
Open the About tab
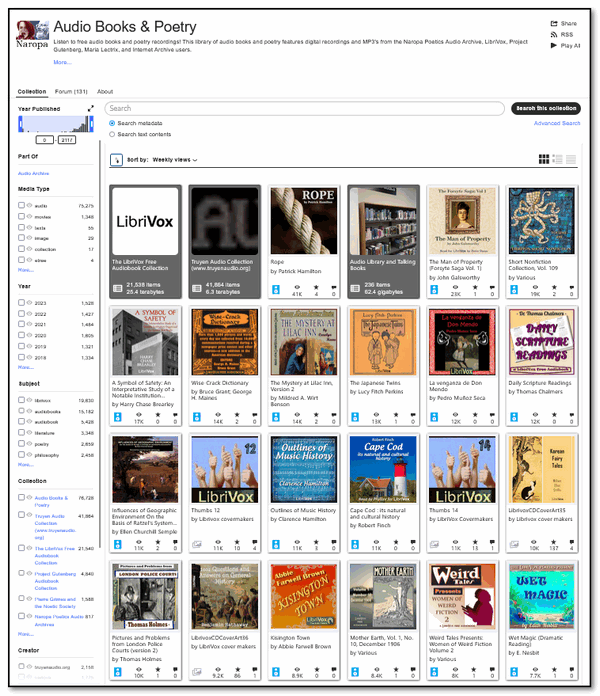coord(105,91)
